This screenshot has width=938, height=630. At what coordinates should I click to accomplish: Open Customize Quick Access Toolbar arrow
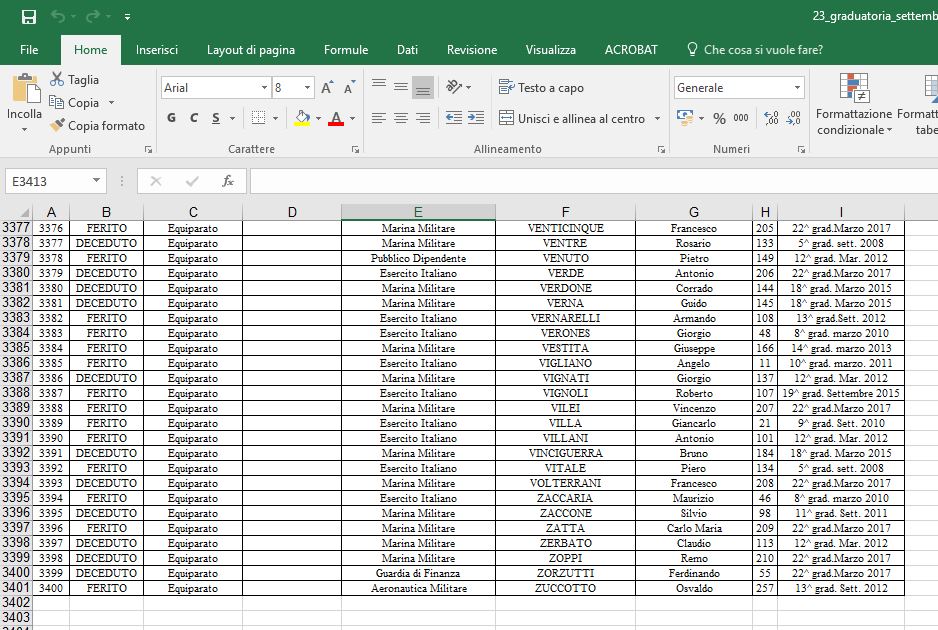pyautogui.click(x=127, y=17)
